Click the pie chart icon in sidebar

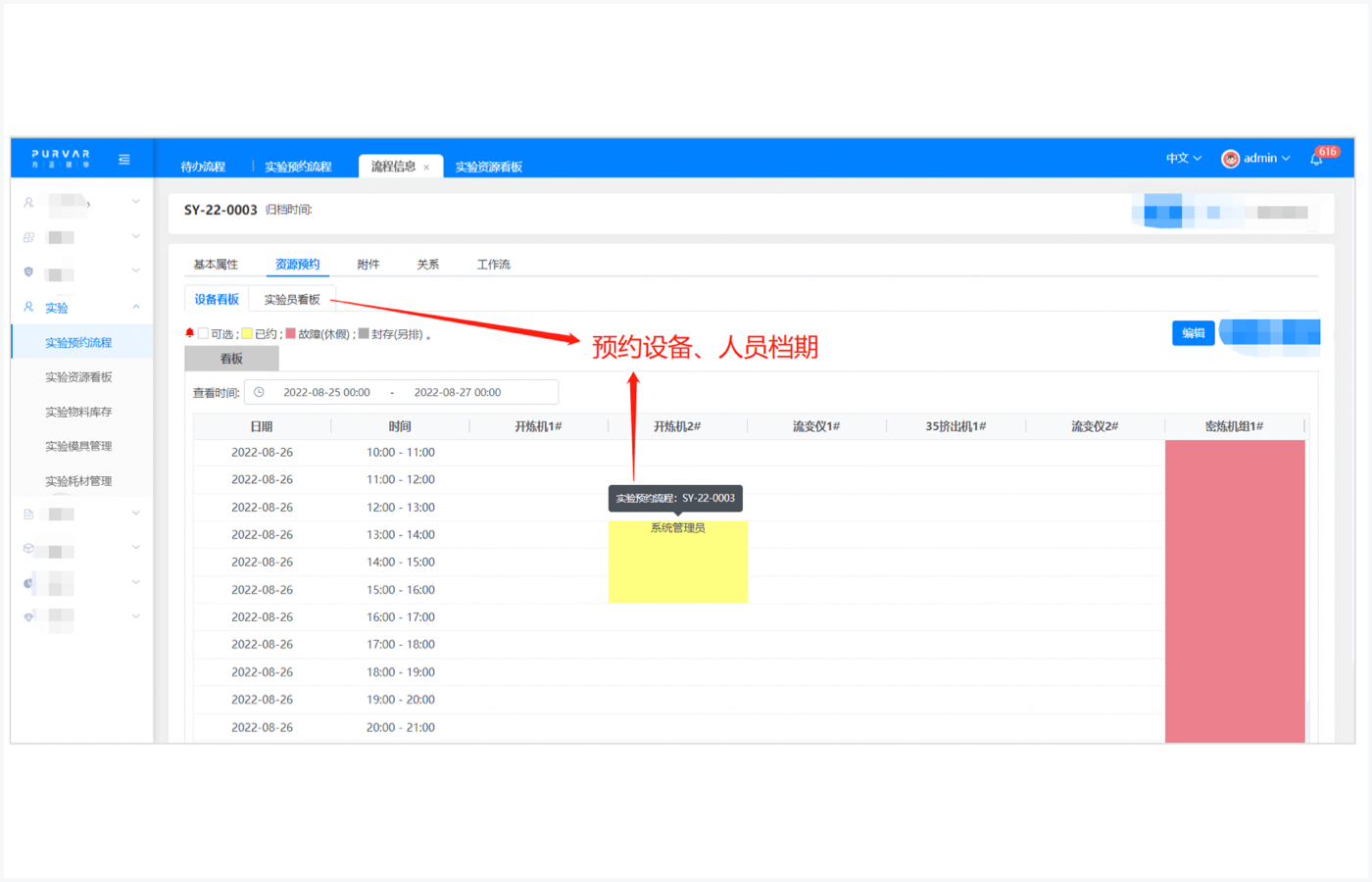tap(28, 583)
